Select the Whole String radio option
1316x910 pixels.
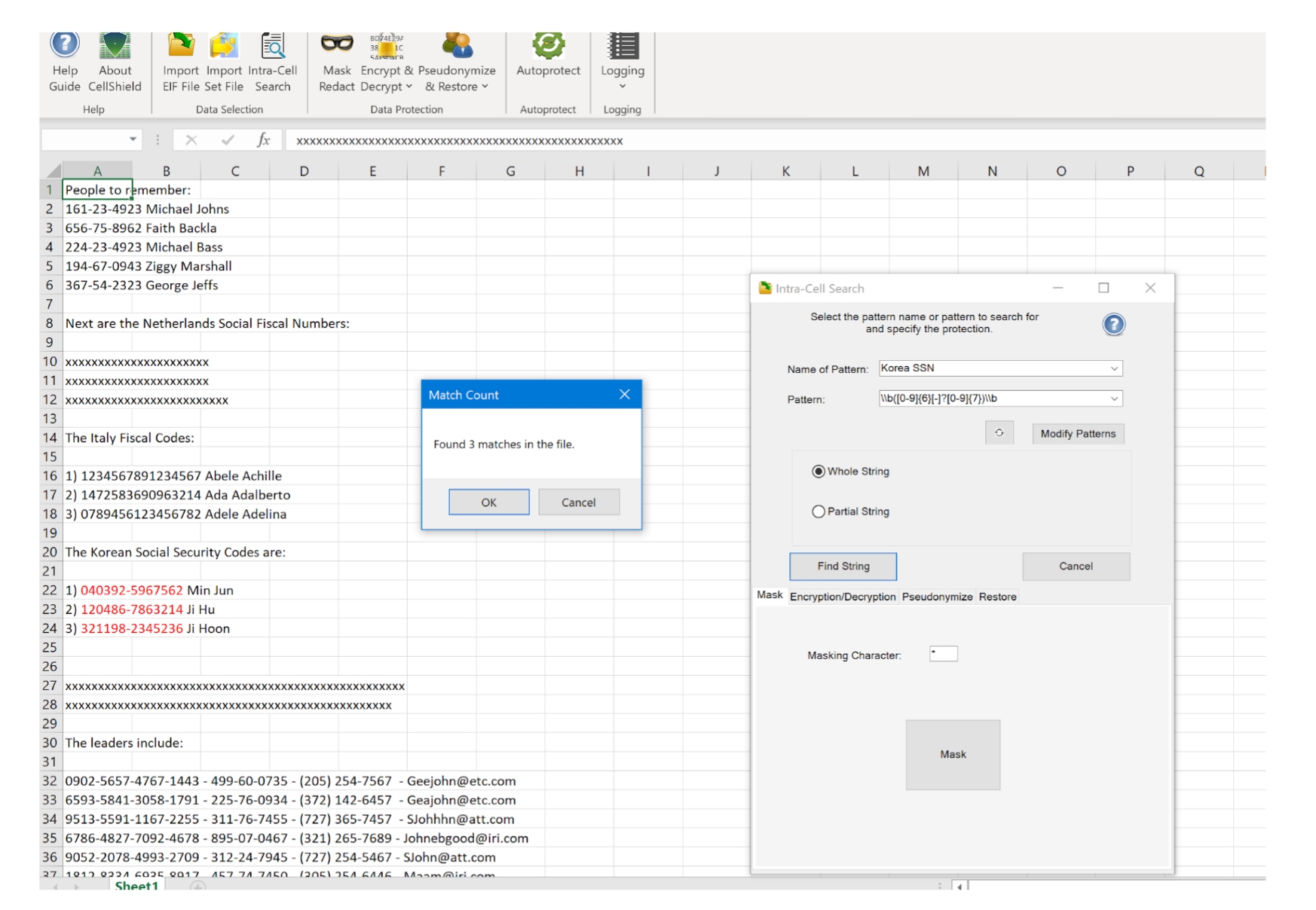click(x=819, y=472)
